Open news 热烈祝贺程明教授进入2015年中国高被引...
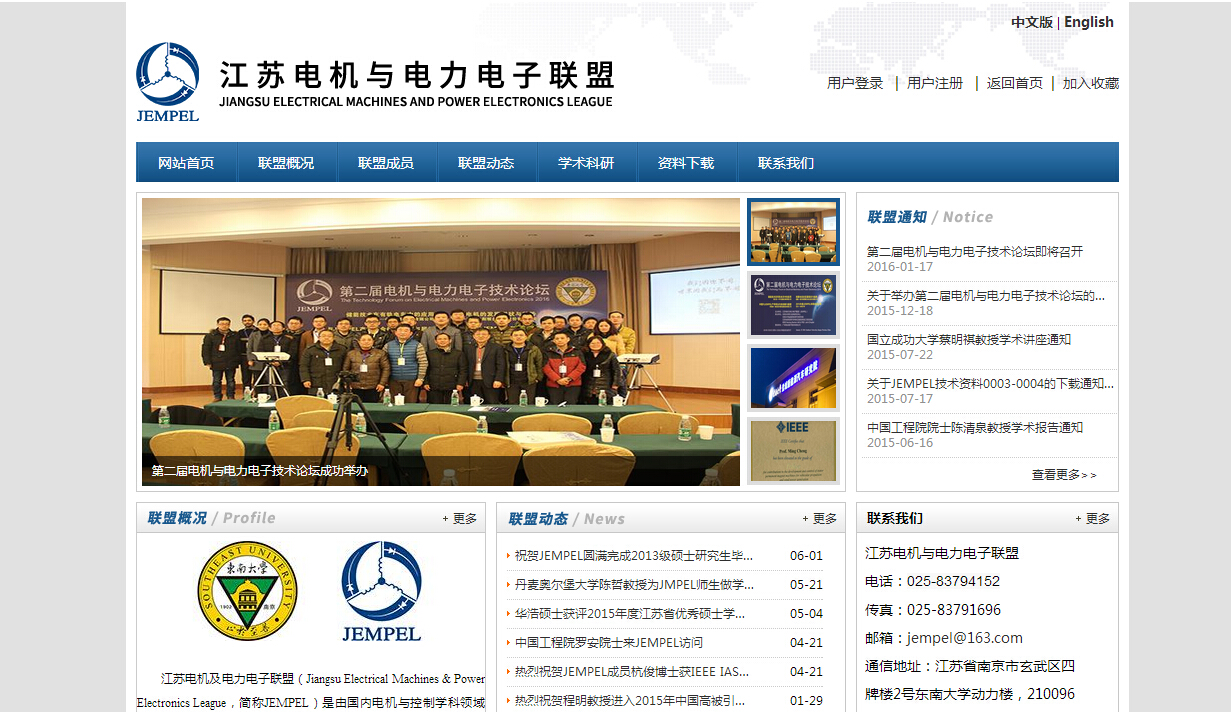This screenshot has width=1231, height=712. pos(630,701)
